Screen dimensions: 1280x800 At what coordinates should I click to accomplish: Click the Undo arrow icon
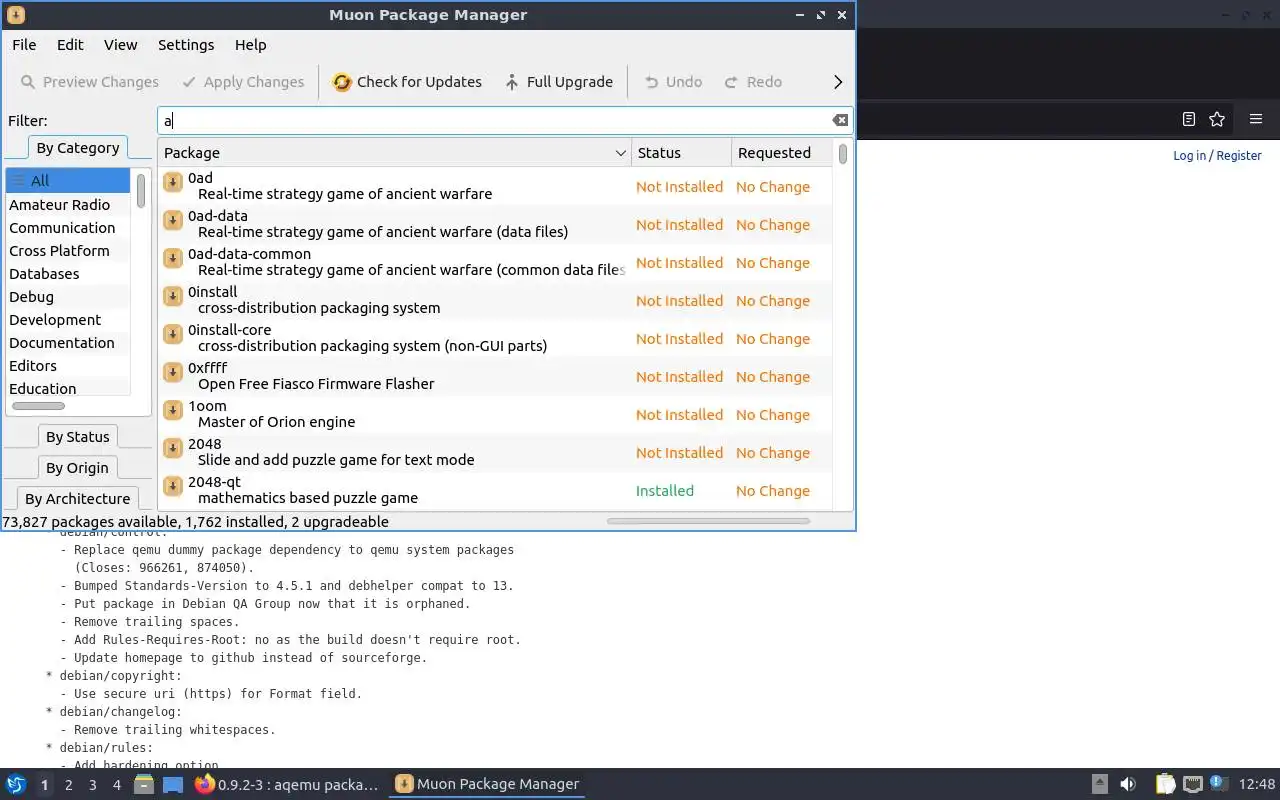click(x=651, y=82)
